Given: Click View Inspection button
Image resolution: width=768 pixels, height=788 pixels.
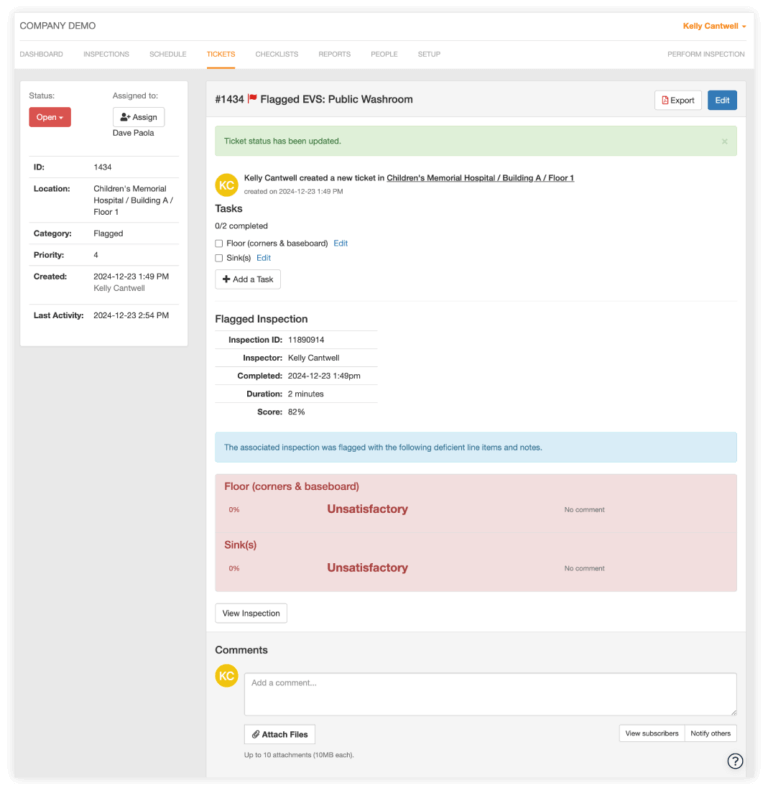Looking at the screenshot, I should [251, 613].
